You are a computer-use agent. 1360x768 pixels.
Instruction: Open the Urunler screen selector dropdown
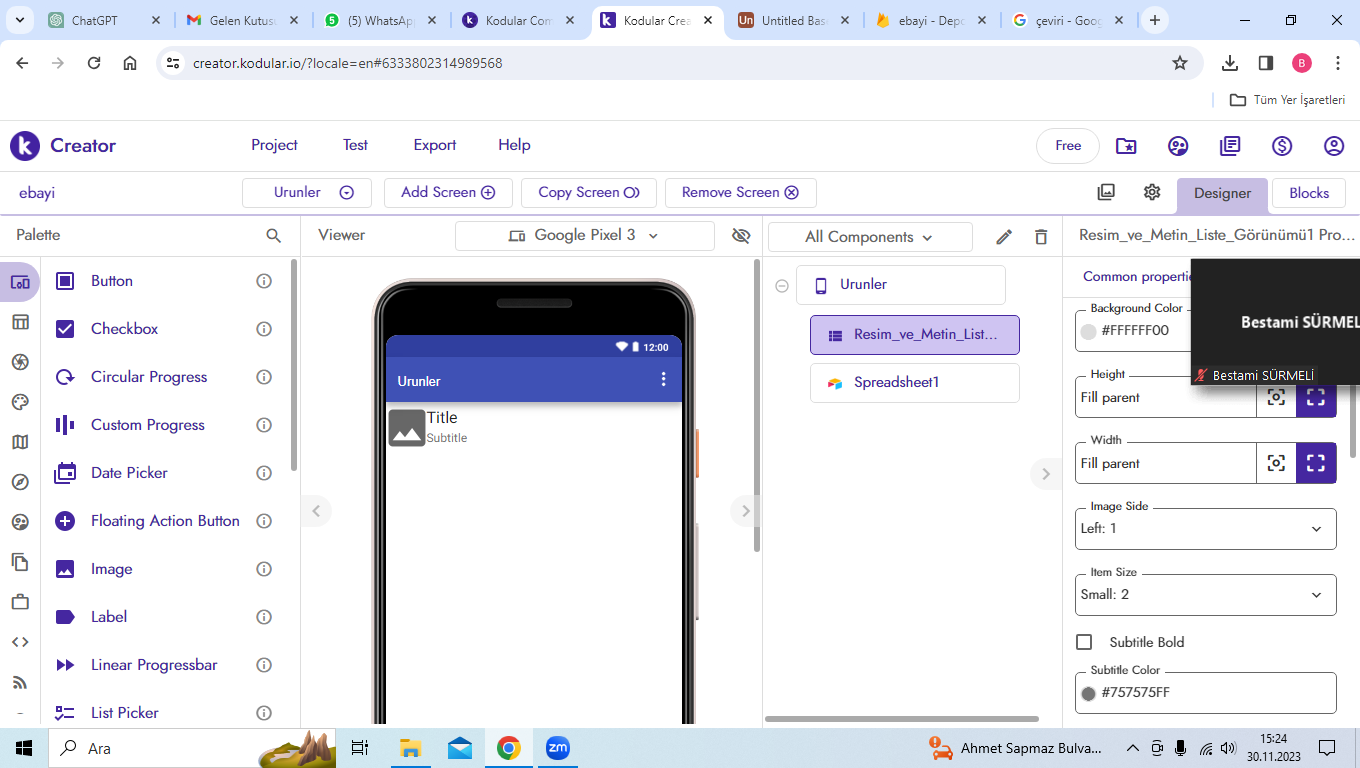click(307, 192)
